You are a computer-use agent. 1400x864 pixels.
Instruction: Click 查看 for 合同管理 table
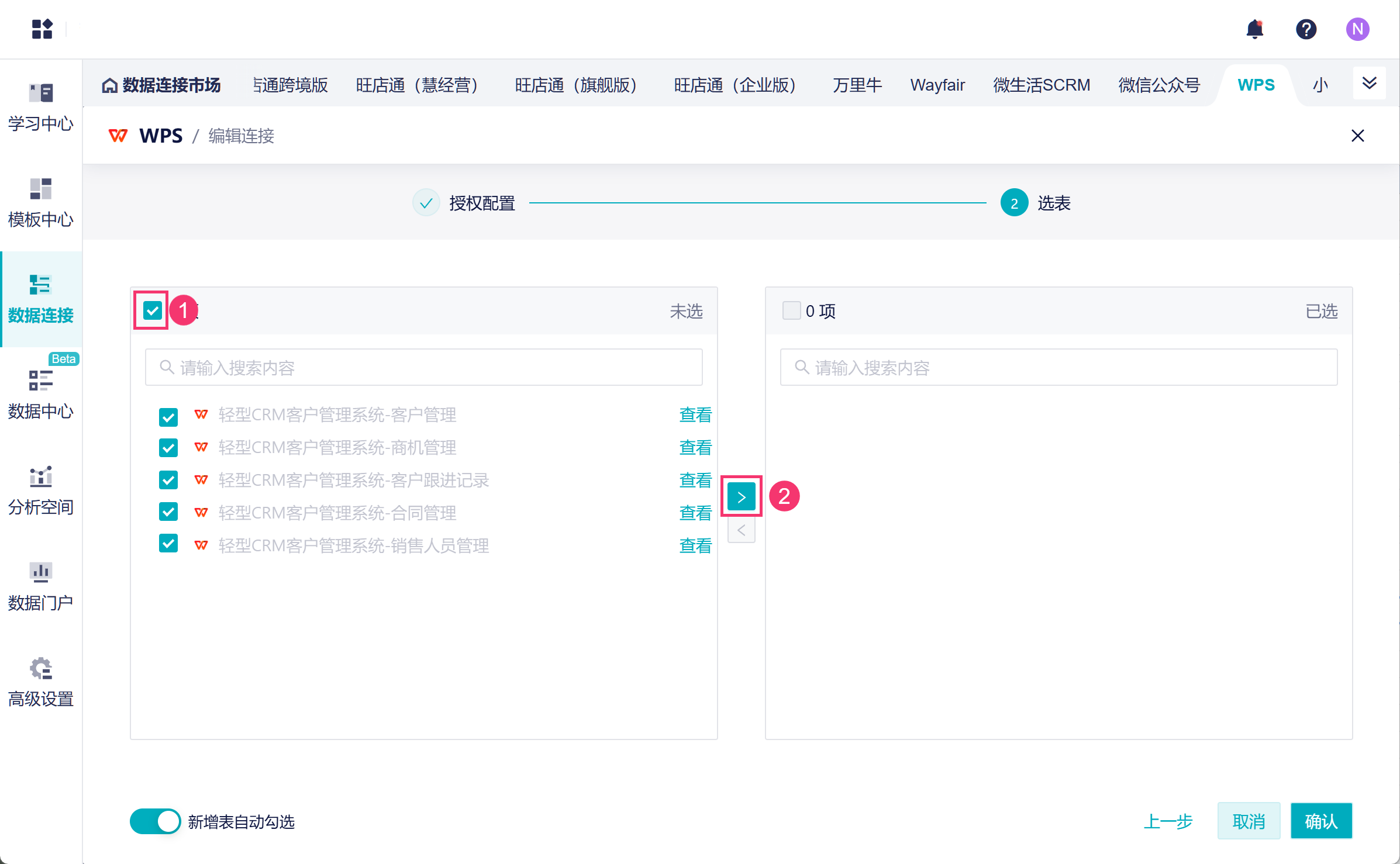coord(695,513)
